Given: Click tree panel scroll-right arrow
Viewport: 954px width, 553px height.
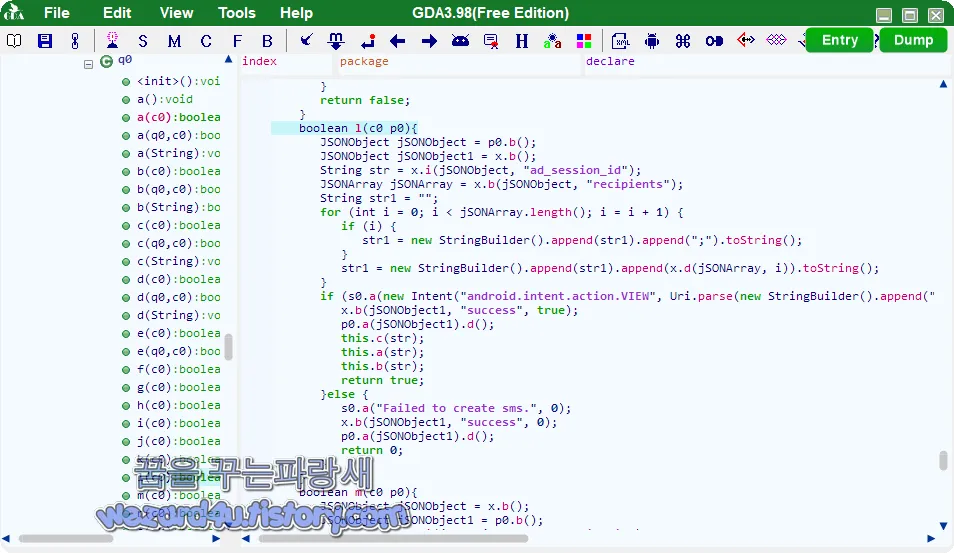Looking at the screenshot, I should click(216, 538).
